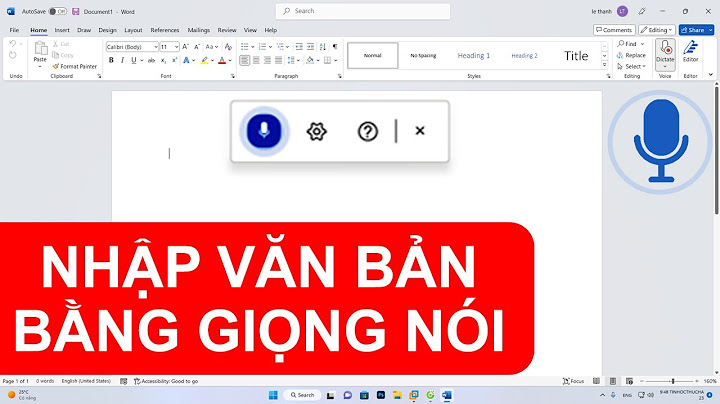Close the dictation floating toolbar

[x=420, y=131]
